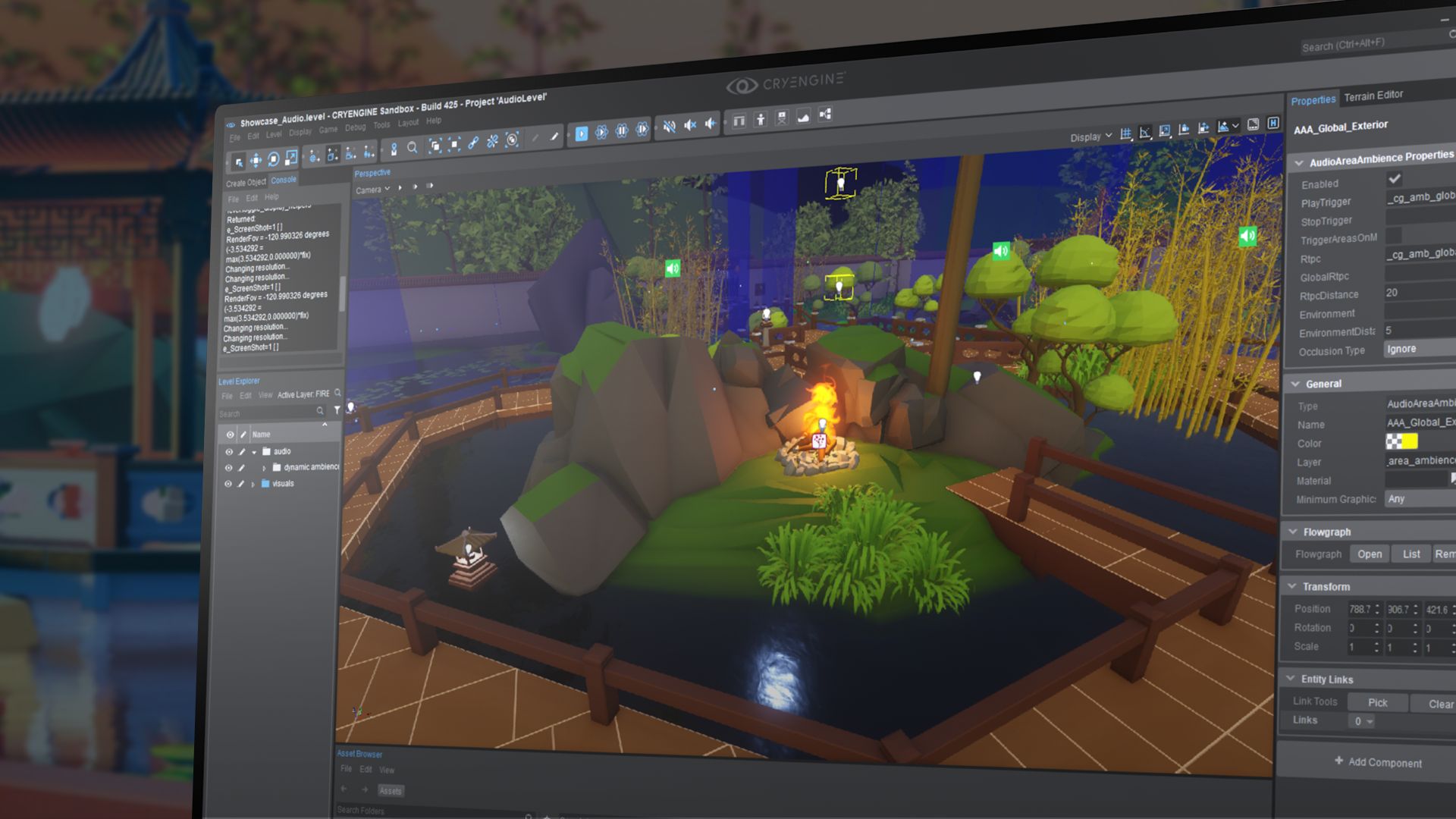Toggle visibility of the audio layer
This screenshot has height=819, width=1456.
click(x=228, y=452)
